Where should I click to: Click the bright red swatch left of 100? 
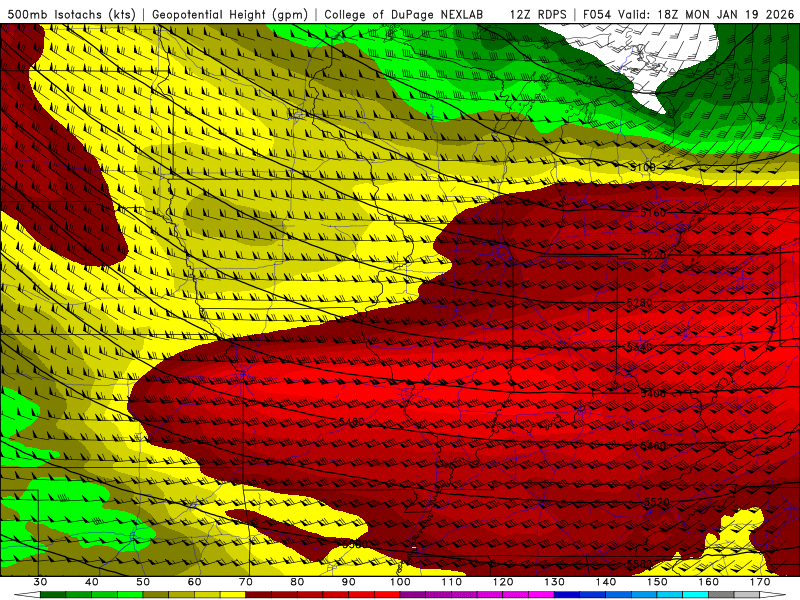point(387,595)
